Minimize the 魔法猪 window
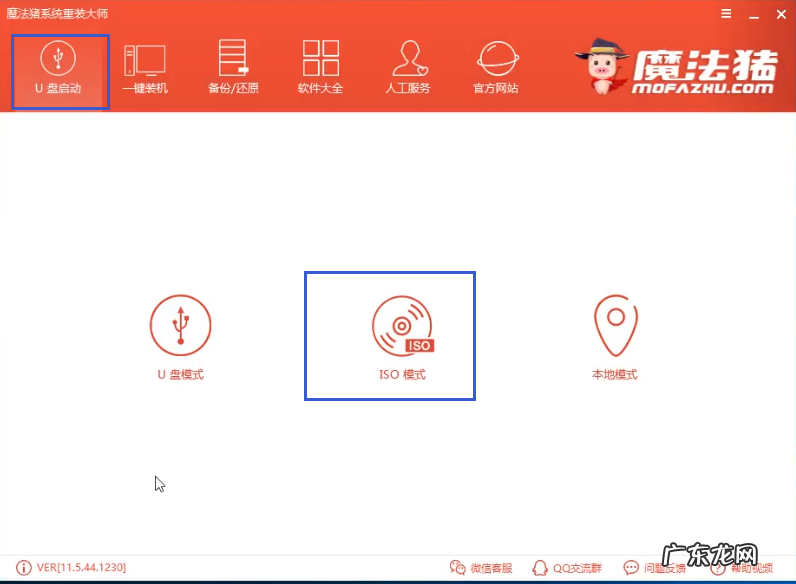Viewport: 796px width, 584px height. 751,14
